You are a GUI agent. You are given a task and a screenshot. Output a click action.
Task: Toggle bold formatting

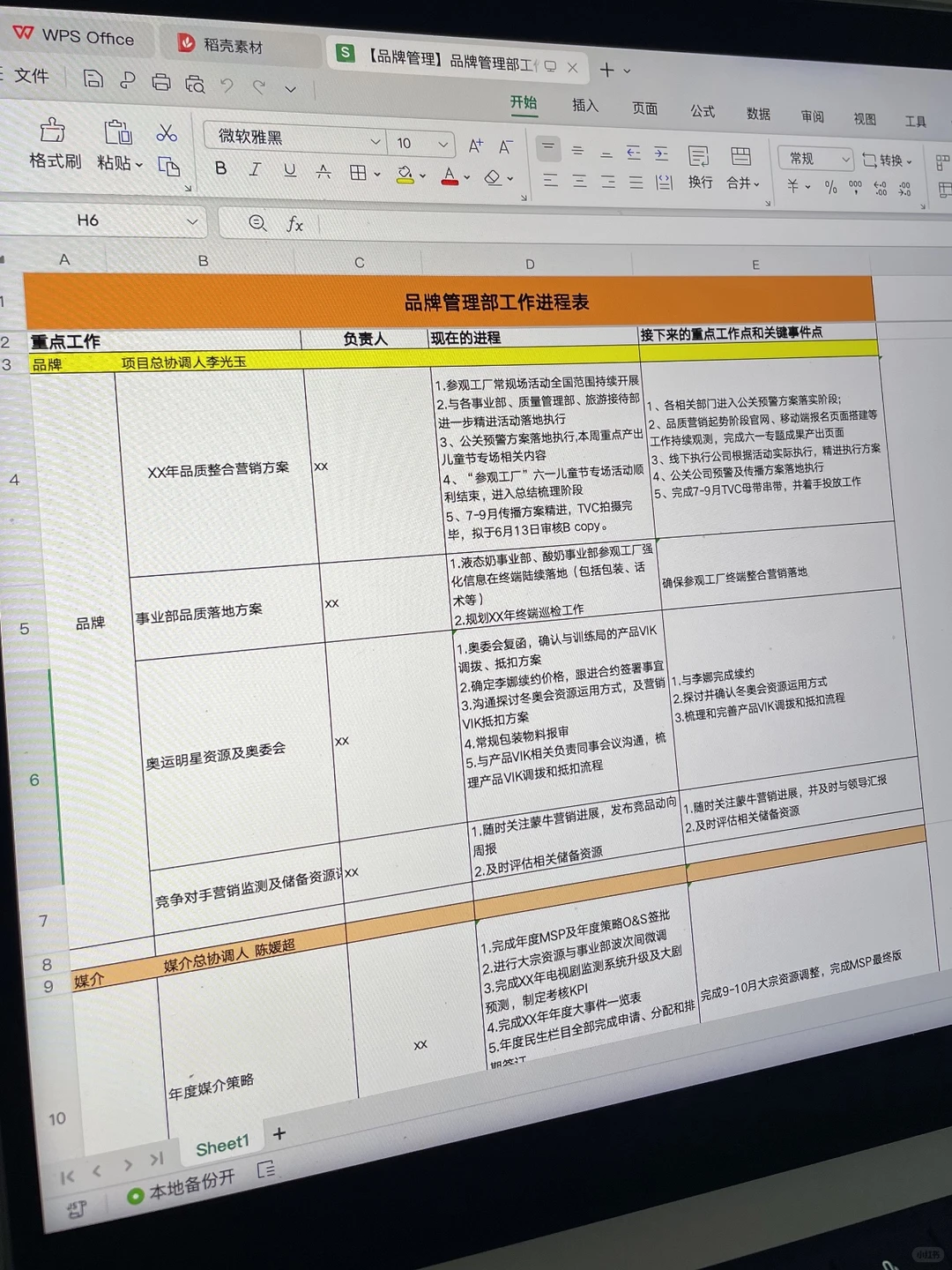click(x=220, y=169)
